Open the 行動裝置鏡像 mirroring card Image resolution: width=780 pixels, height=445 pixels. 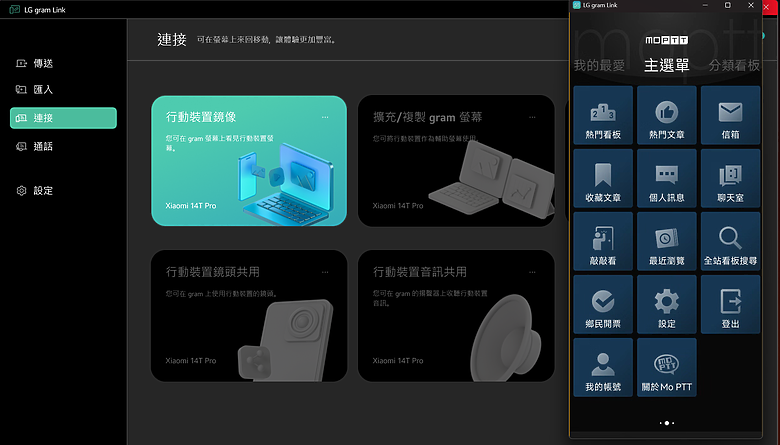[x=249, y=161]
